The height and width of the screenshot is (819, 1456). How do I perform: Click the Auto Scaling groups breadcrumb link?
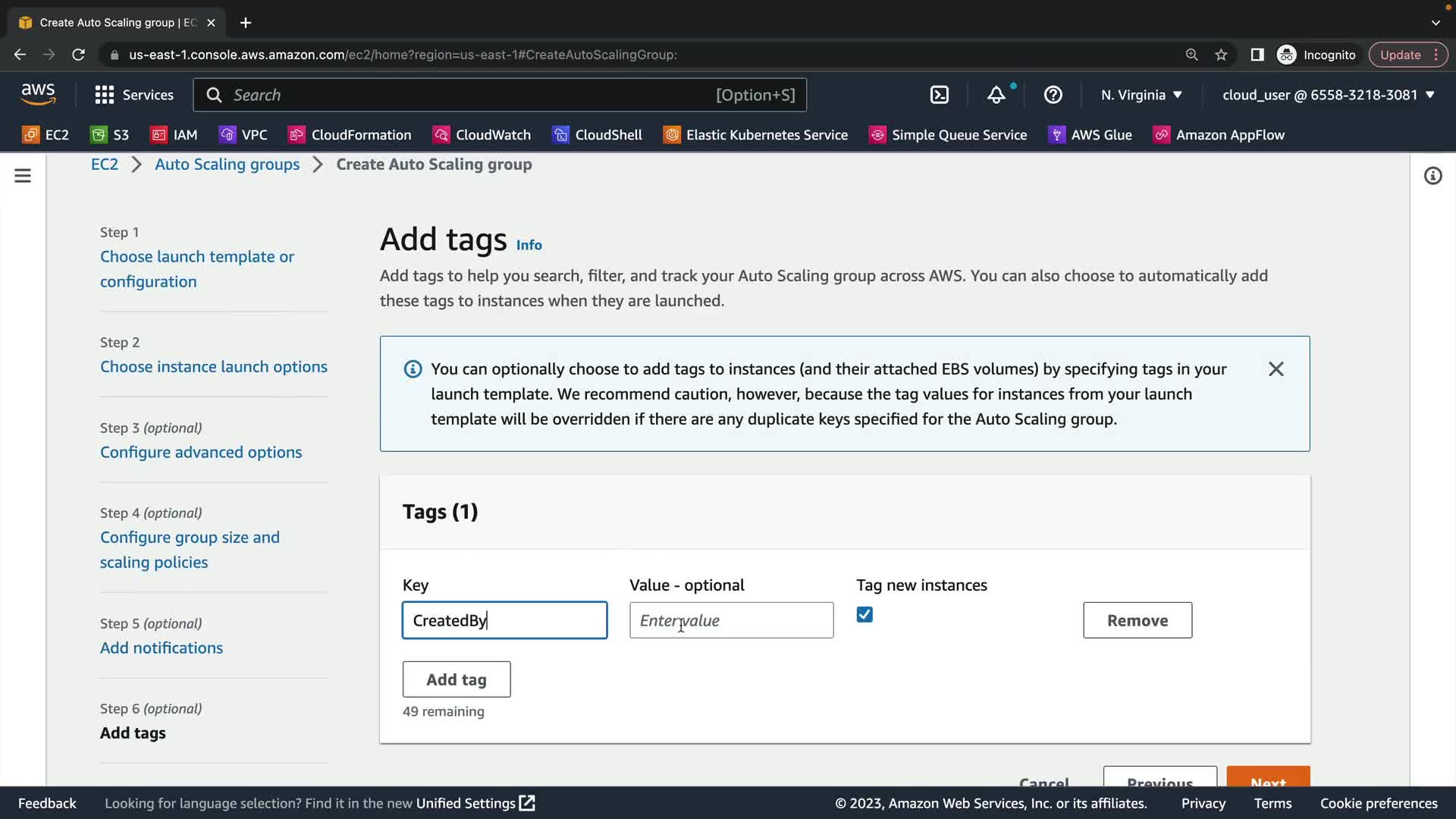tap(227, 165)
